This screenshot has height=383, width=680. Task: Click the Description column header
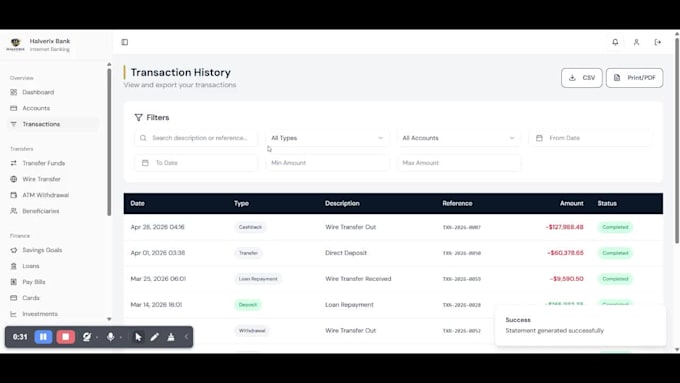tap(342, 203)
